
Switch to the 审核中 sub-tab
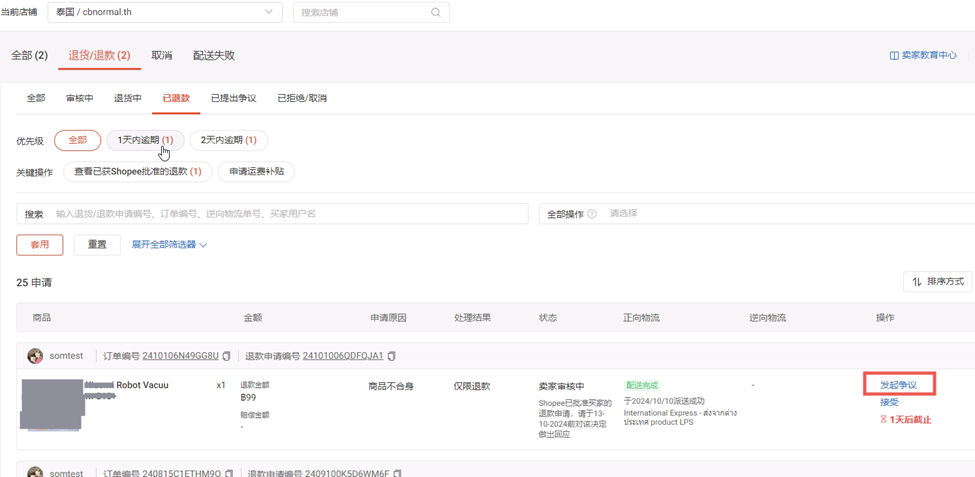click(x=80, y=98)
